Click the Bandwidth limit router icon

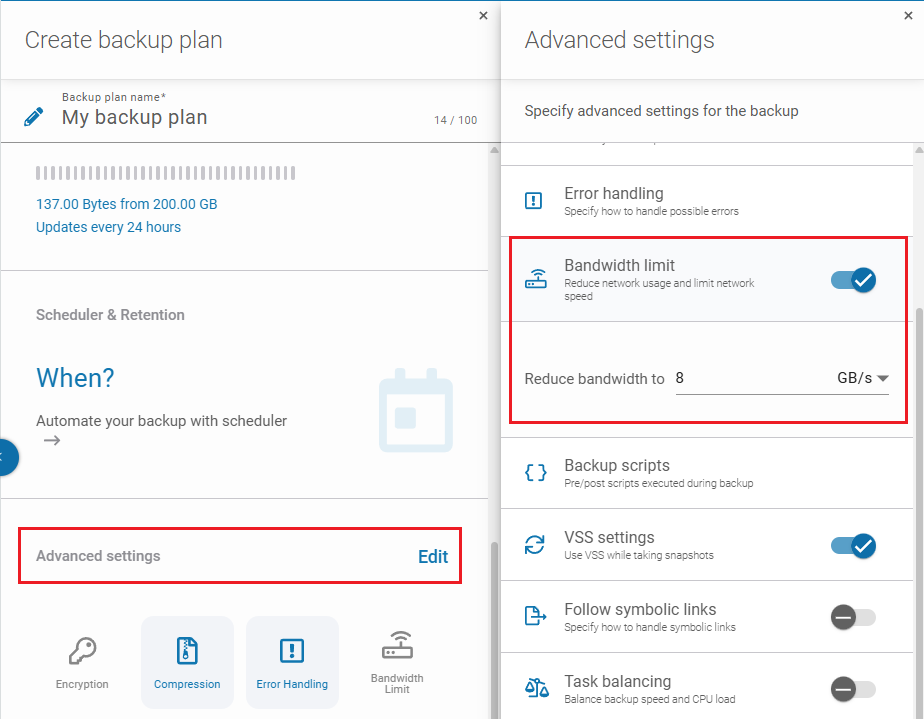pyautogui.click(x=536, y=280)
